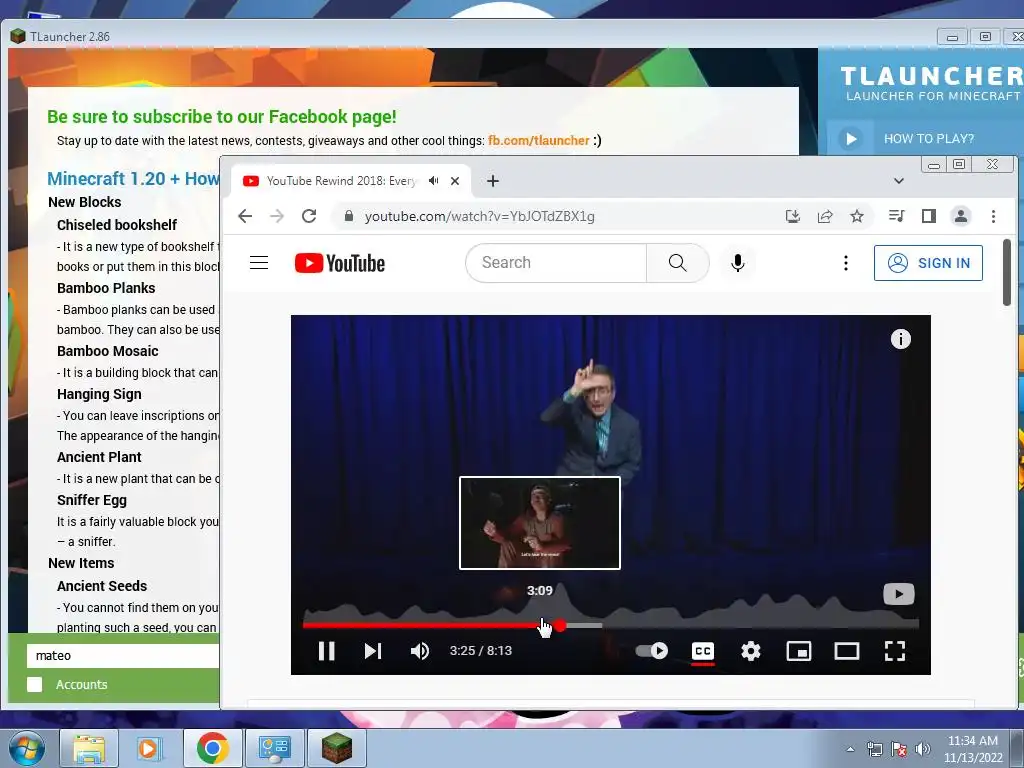Screen dimensions: 1024x768
Task: Open Chrome profile avatar
Action: point(961,216)
